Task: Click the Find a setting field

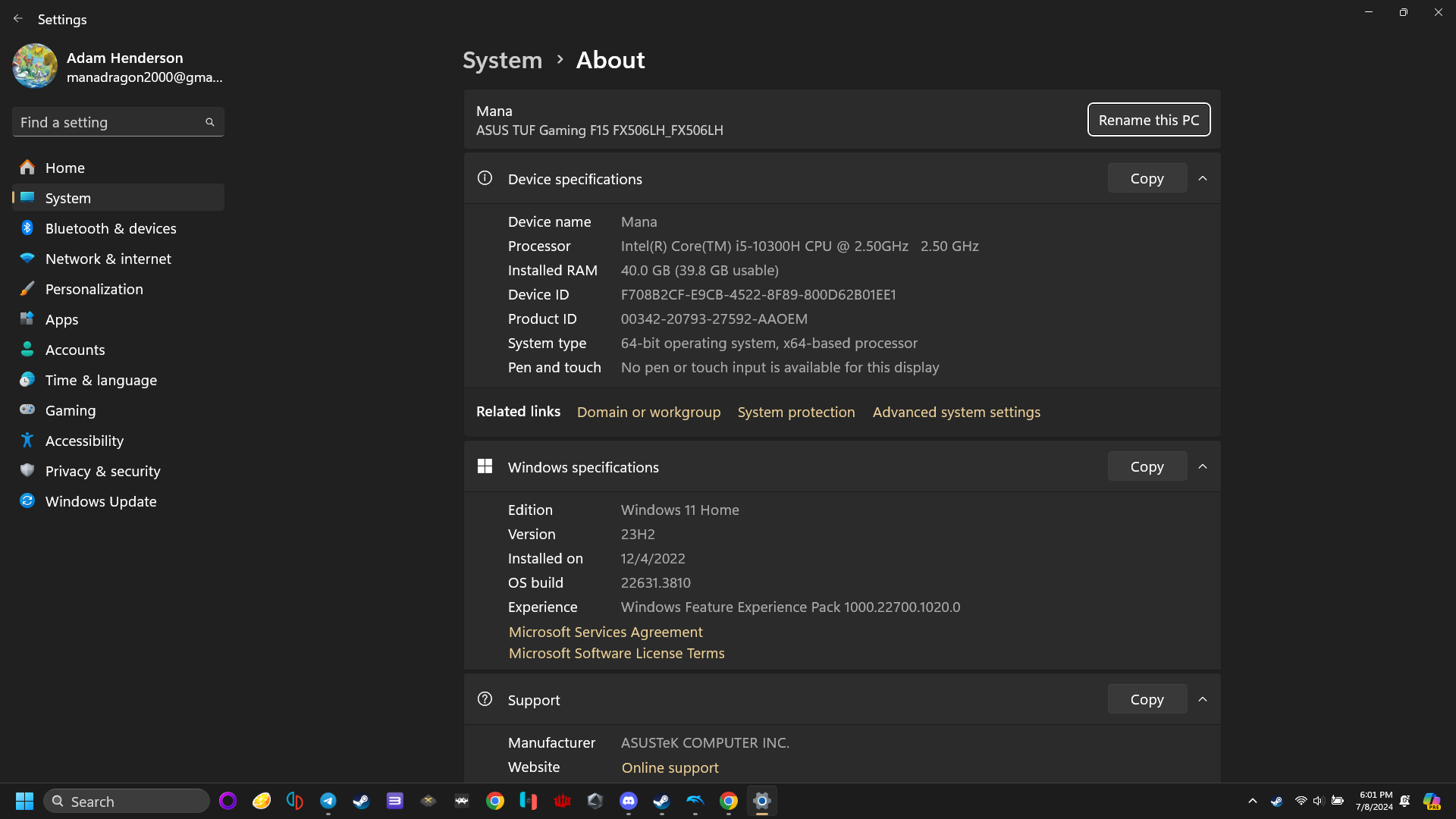Action: (110, 122)
